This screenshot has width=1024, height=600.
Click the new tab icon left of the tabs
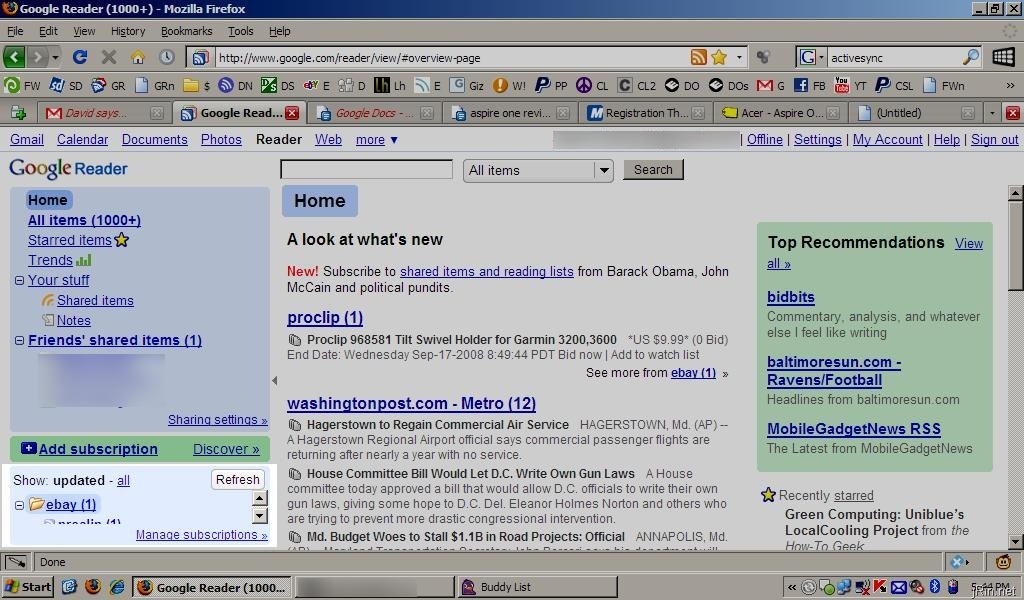coord(18,113)
